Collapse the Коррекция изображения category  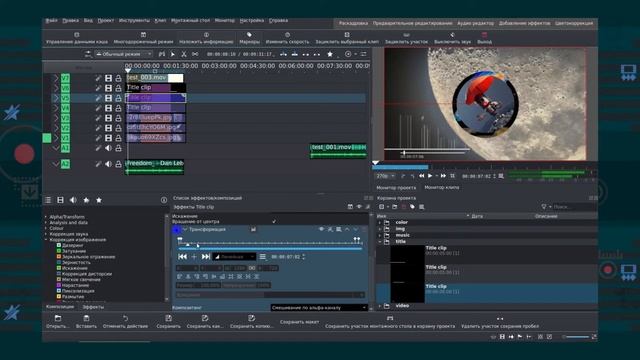click(46, 240)
